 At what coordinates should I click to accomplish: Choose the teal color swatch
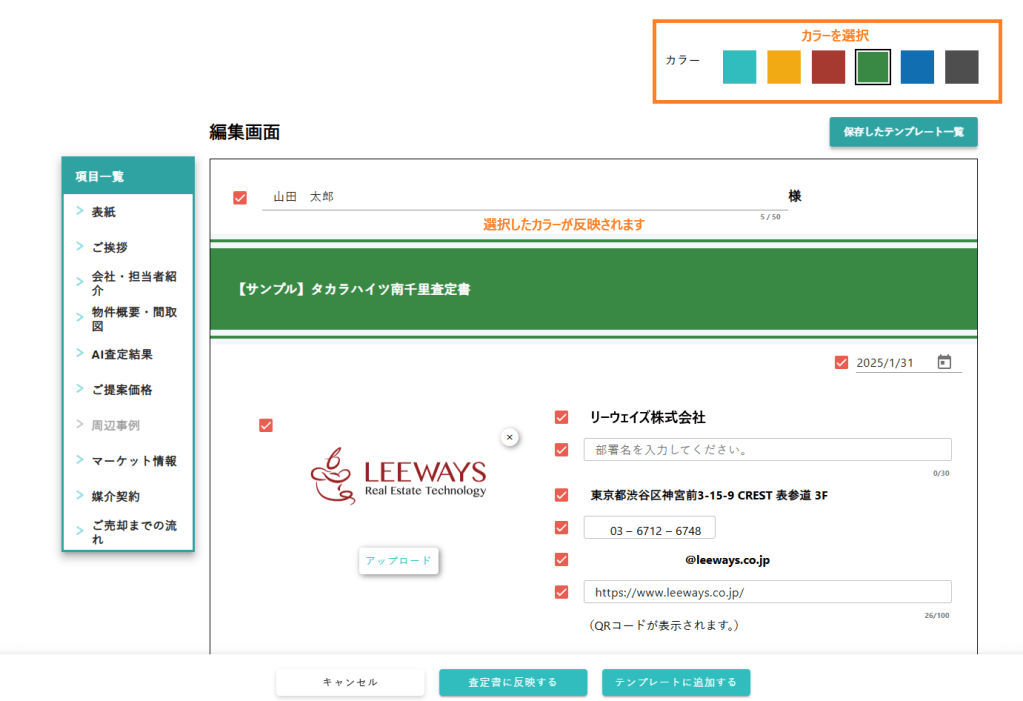click(x=739, y=67)
